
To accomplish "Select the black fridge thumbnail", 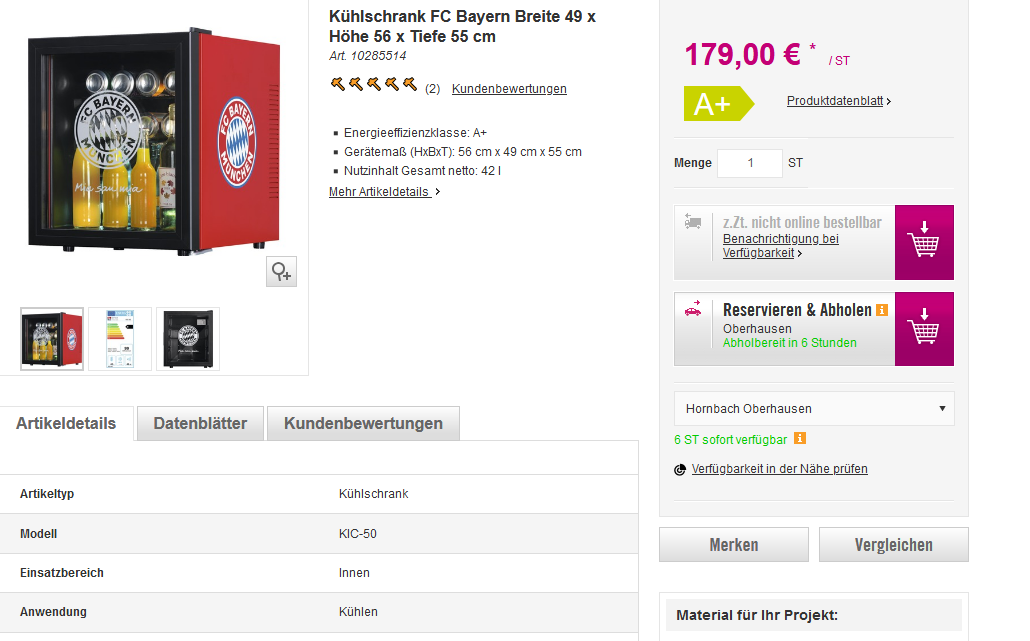I will 188,339.
